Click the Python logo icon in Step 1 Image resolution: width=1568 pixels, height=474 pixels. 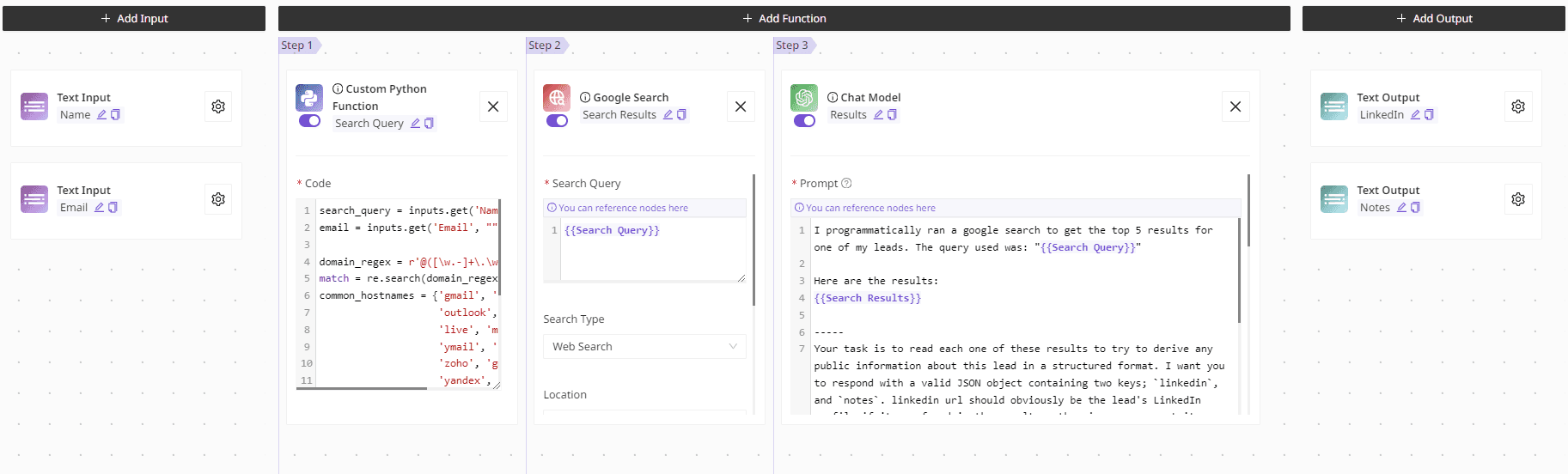(x=309, y=98)
